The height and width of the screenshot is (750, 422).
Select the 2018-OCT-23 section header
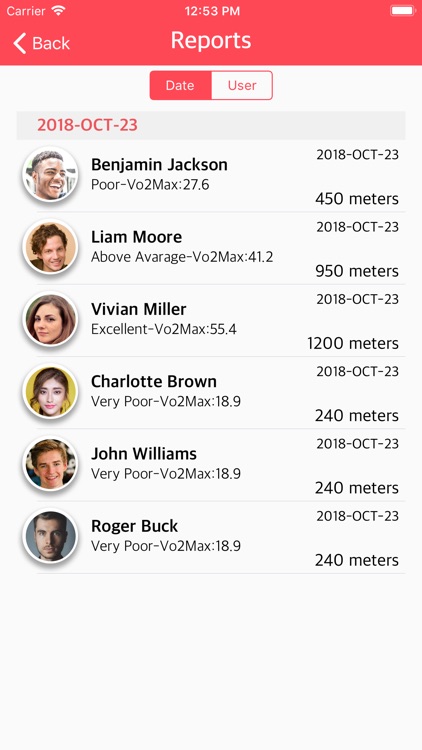pos(211,125)
